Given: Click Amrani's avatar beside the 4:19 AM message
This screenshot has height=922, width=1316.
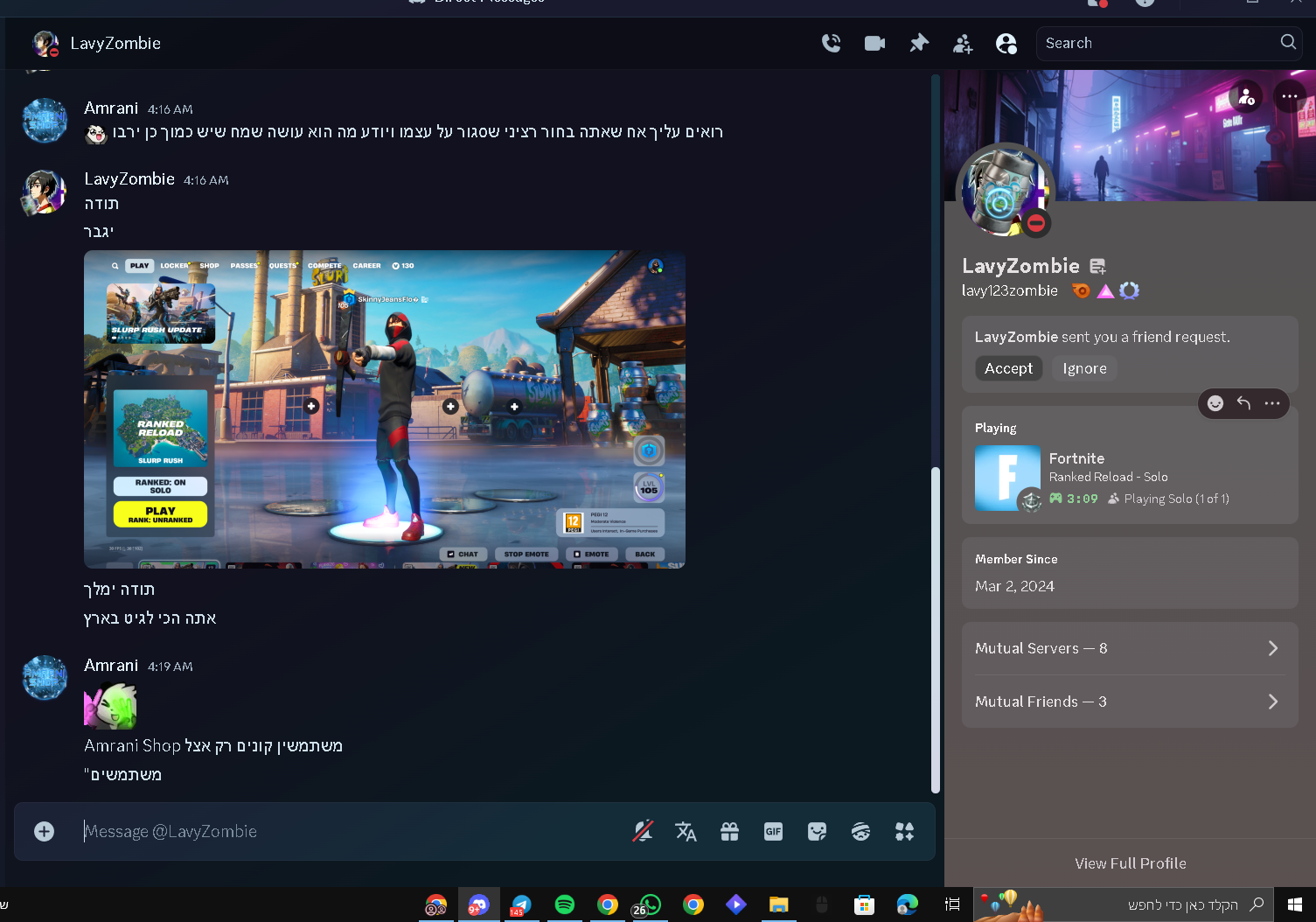Looking at the screenshot, I should [x=45, y=678].
